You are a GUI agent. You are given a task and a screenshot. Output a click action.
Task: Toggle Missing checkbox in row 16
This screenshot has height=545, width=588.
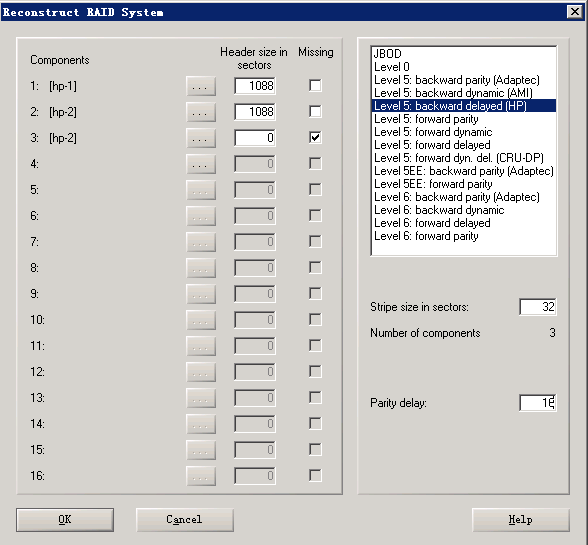[x=315, y=476]
